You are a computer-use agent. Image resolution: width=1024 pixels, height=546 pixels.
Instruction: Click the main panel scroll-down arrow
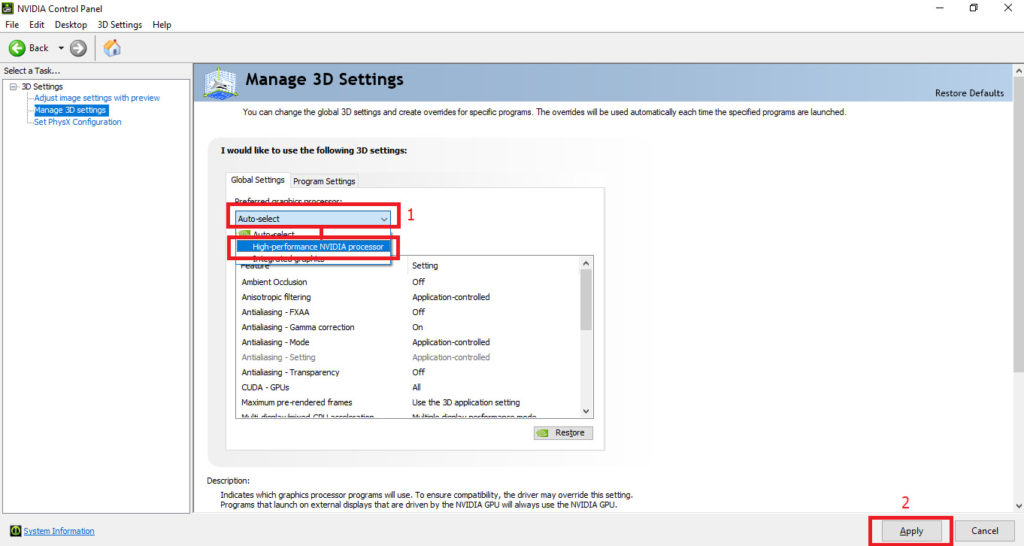tap(1019, 506)
